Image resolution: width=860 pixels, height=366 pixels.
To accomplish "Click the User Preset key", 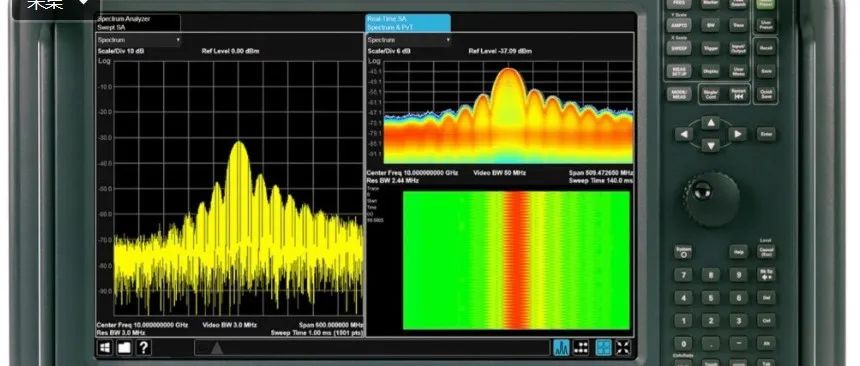I will point(766,25).
